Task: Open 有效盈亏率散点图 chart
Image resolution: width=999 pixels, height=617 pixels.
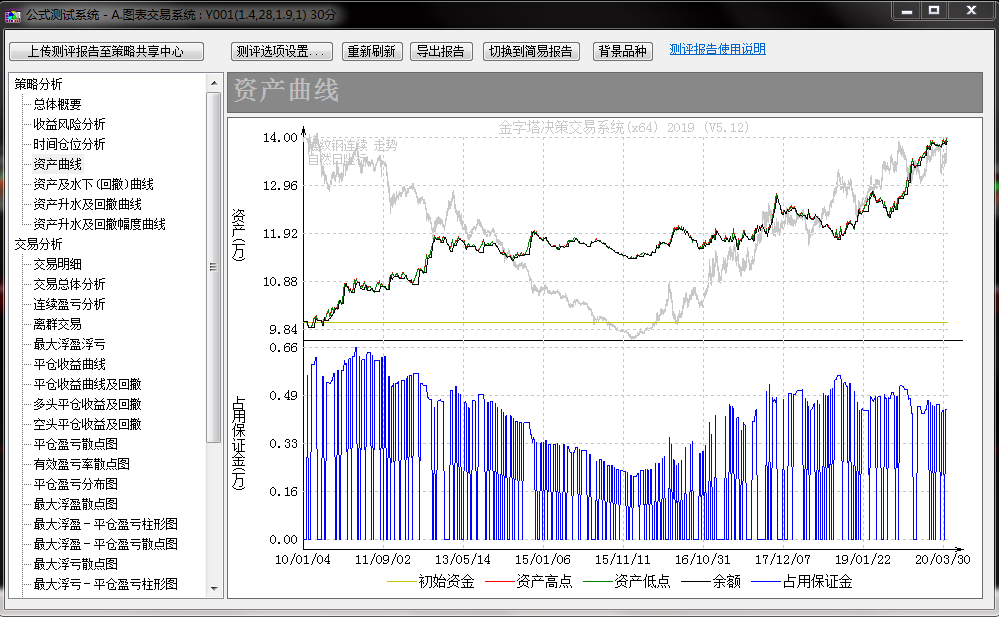Action: [x=82, y=464]
